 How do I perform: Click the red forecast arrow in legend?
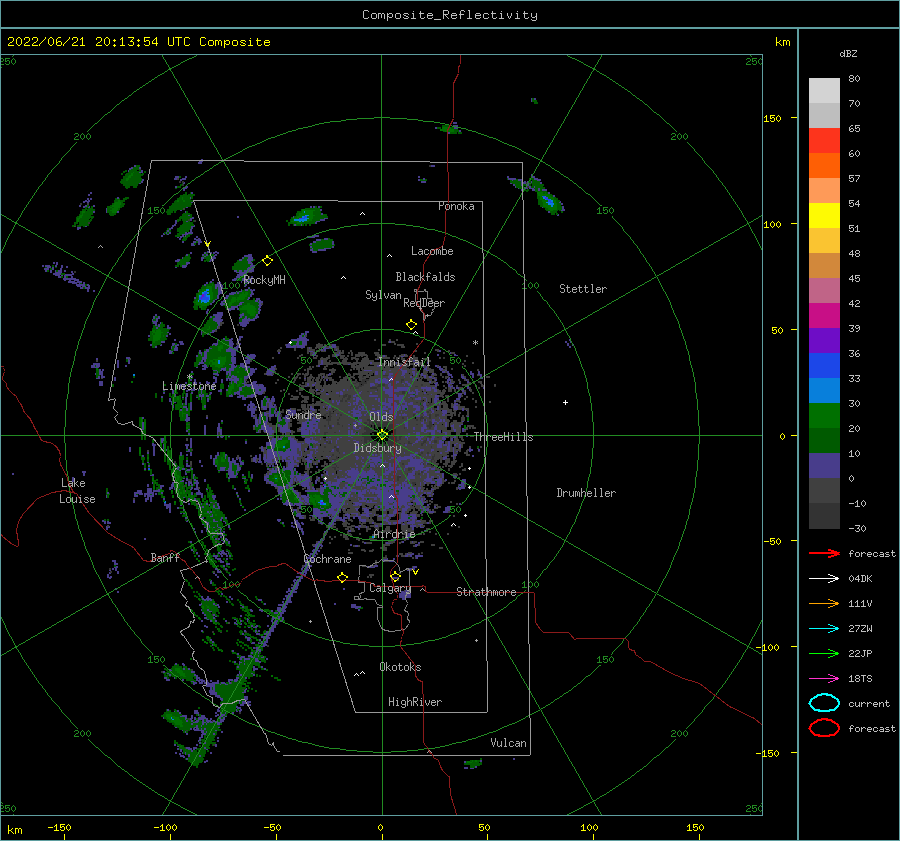point(824,553)
